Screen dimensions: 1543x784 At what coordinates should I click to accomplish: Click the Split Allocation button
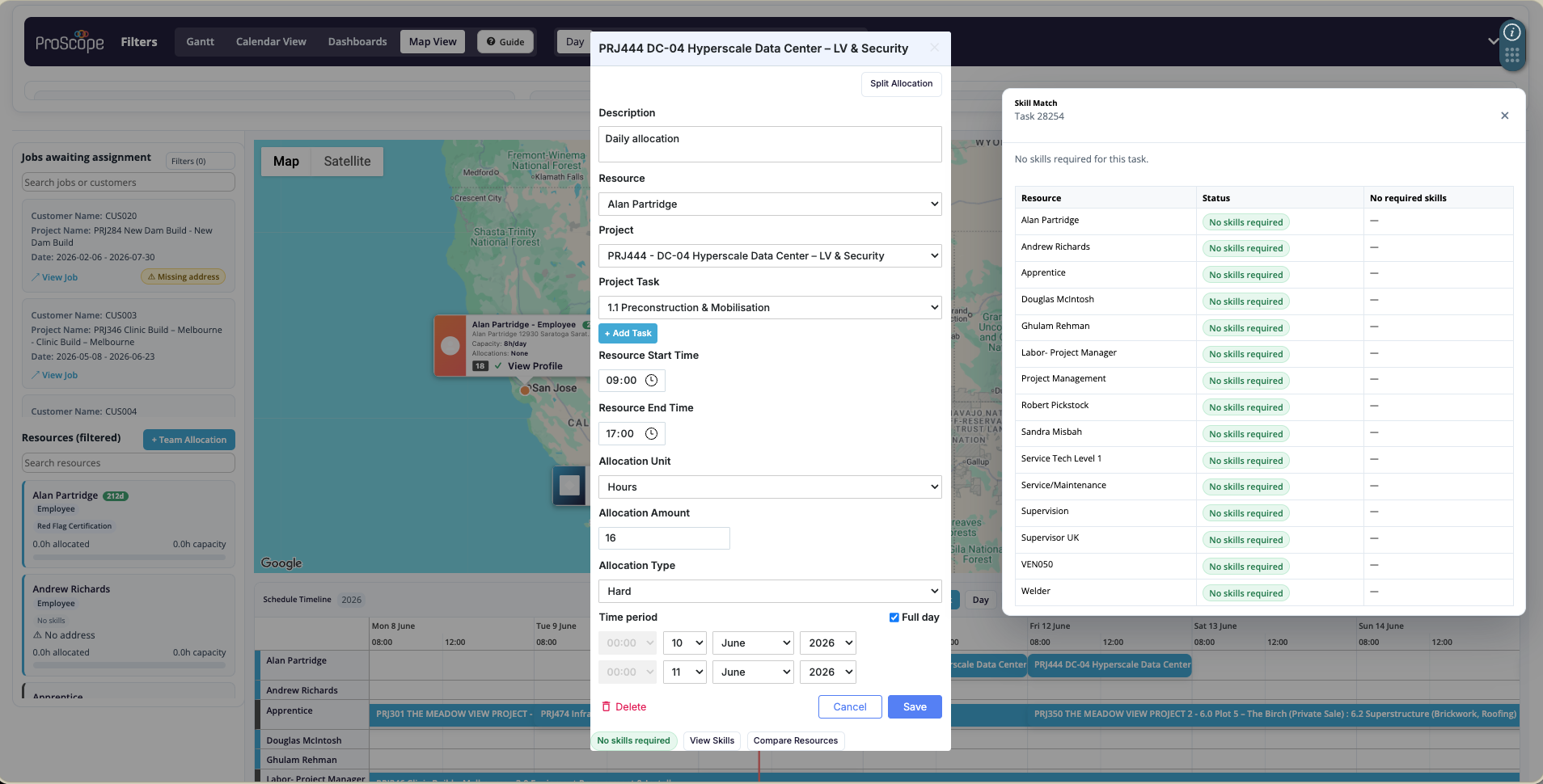(x=901, y=84)
